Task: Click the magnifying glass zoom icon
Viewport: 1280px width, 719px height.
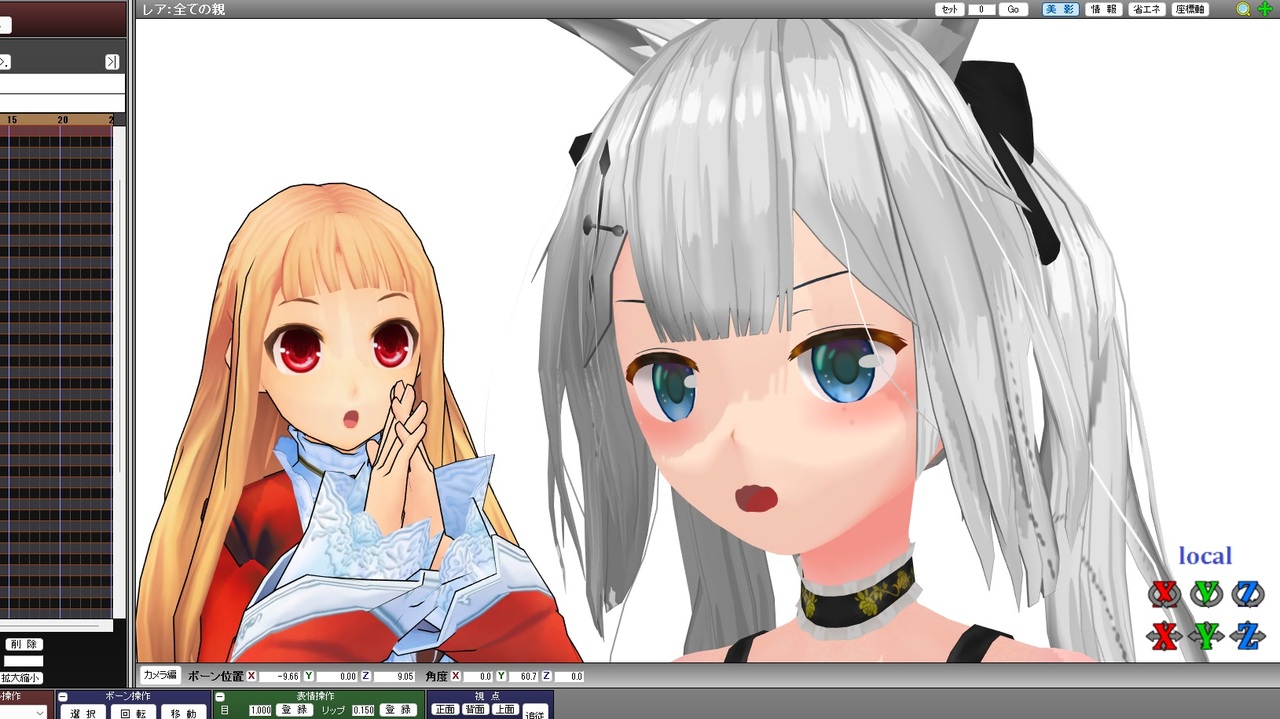Action: (x=1243, y=9)
